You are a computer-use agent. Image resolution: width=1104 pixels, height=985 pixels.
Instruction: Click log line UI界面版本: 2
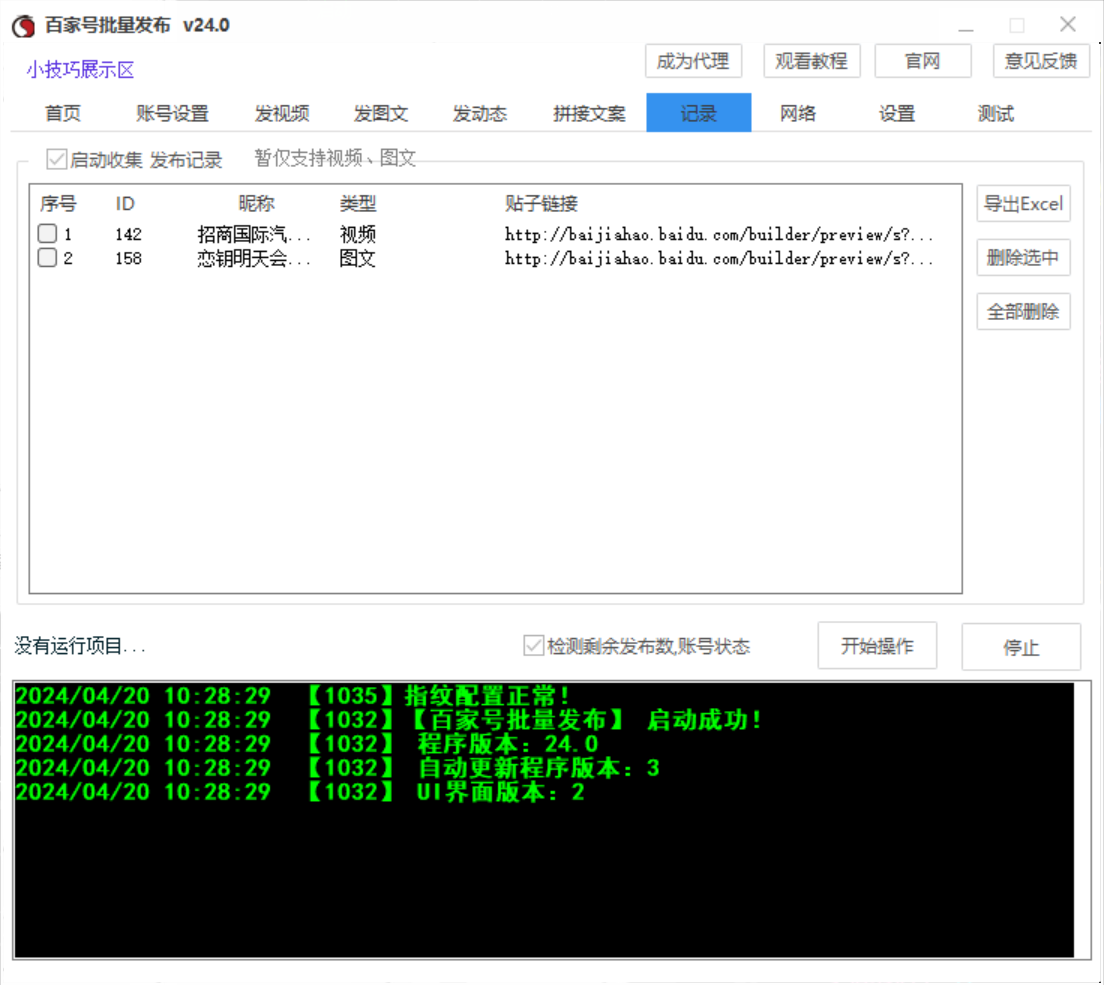[300, 792]
